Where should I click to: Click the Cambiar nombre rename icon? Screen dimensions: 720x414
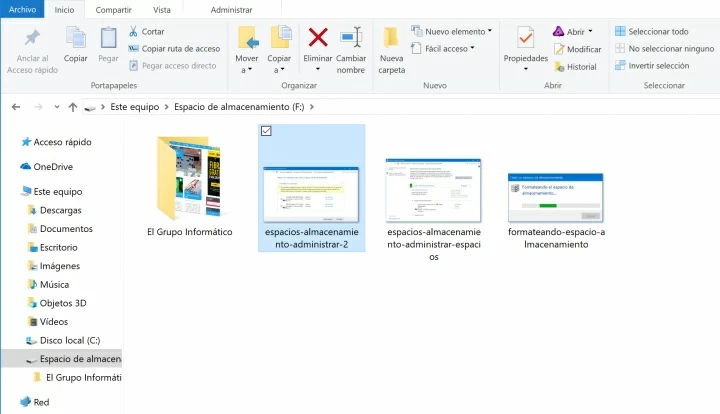351,38
